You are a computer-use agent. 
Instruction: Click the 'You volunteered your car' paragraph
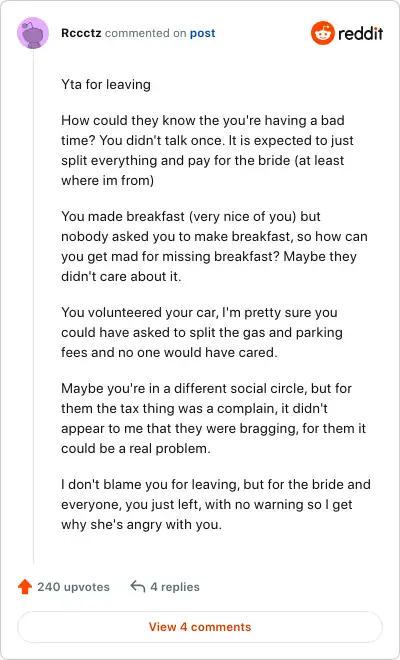coord(202,332)
